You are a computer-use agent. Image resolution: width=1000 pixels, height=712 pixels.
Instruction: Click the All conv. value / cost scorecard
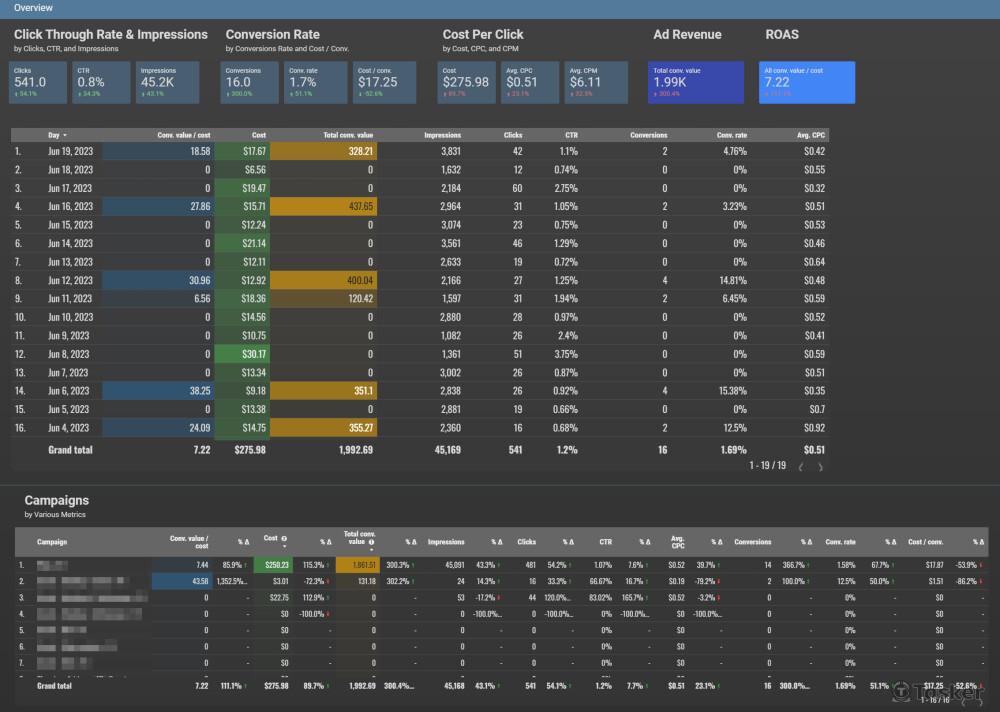click(x=807, y=82)
